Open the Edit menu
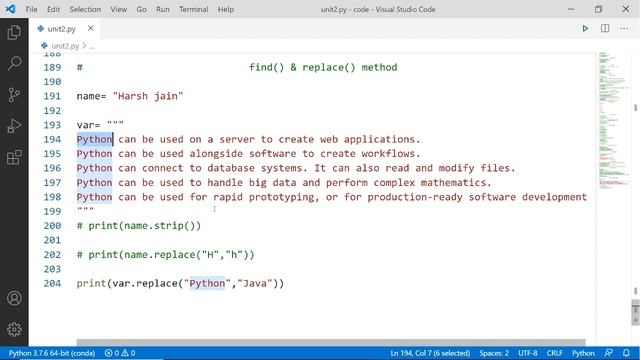 [53, 9]
